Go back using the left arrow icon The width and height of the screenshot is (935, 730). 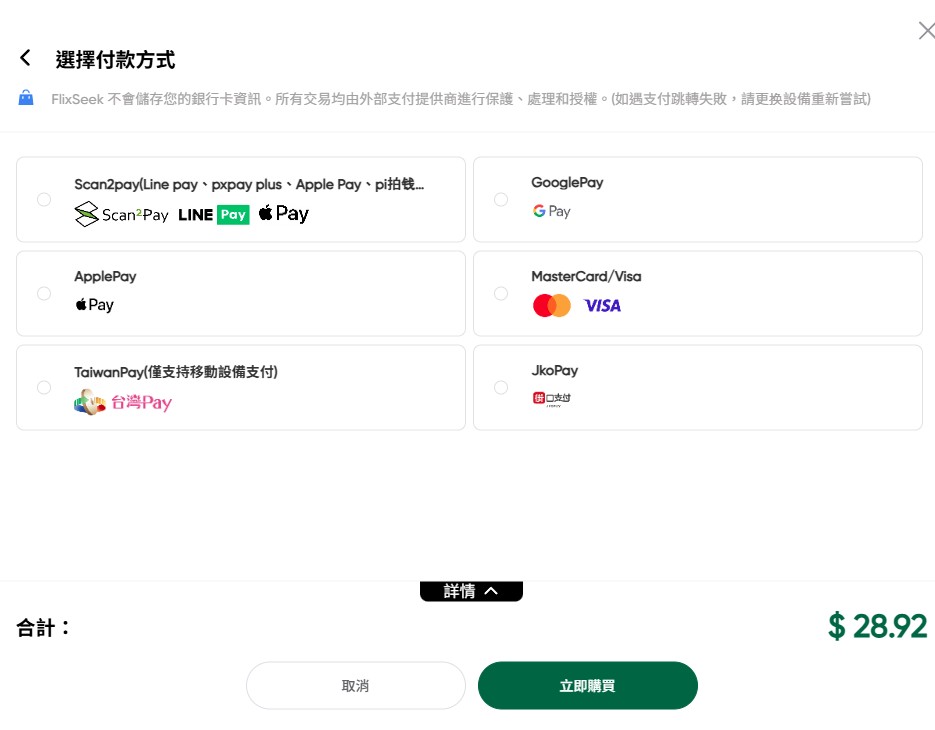pyautogui.click(x=25, y=58)
